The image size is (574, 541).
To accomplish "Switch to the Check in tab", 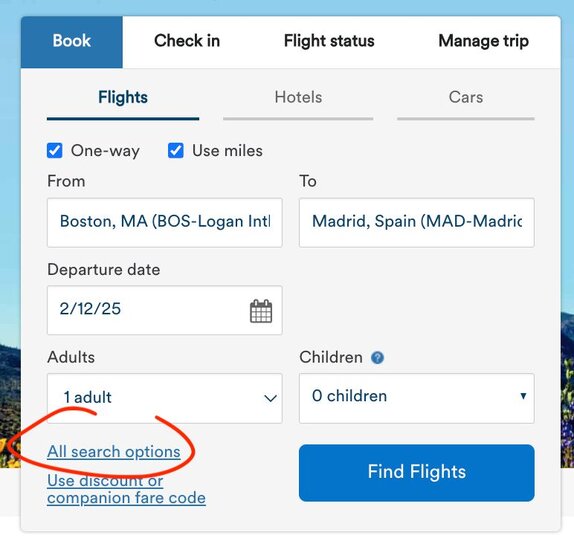I will coord(187,41).
